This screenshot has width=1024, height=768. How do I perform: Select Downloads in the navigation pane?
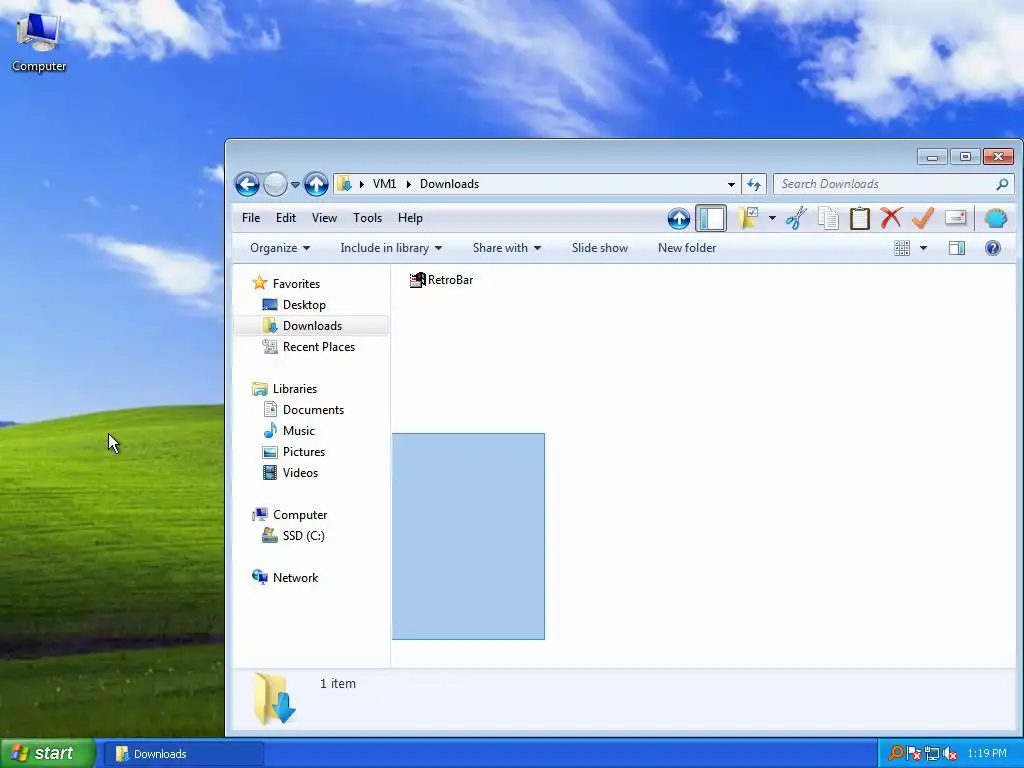click(x=311, y=326)
